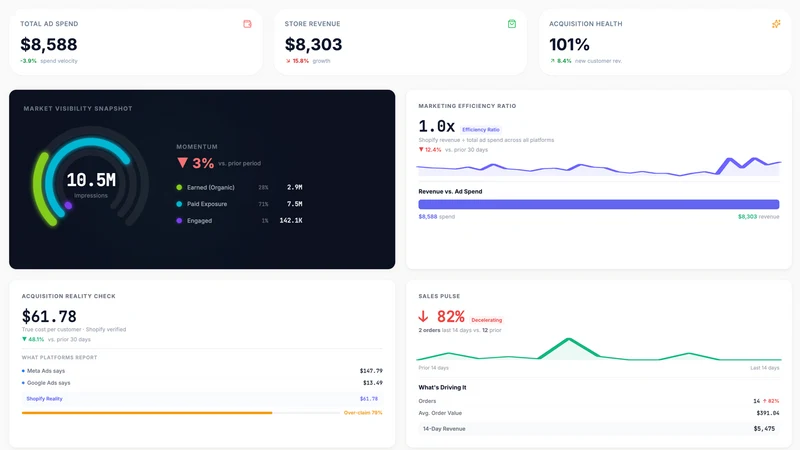Click the 15.8% growth indicator

(297, 61)
